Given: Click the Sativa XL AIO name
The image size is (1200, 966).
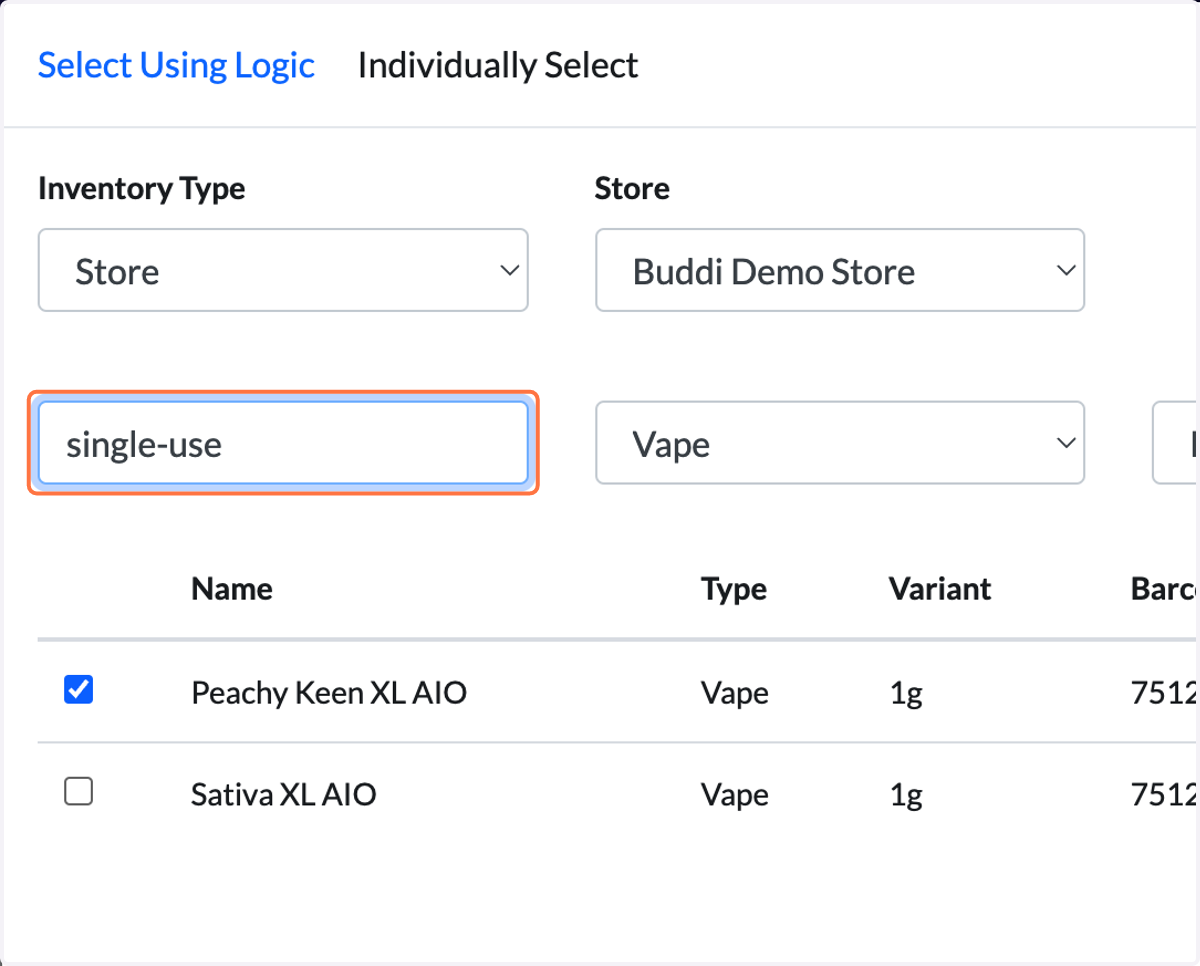Looking at the screenshot, I should 284,795.
